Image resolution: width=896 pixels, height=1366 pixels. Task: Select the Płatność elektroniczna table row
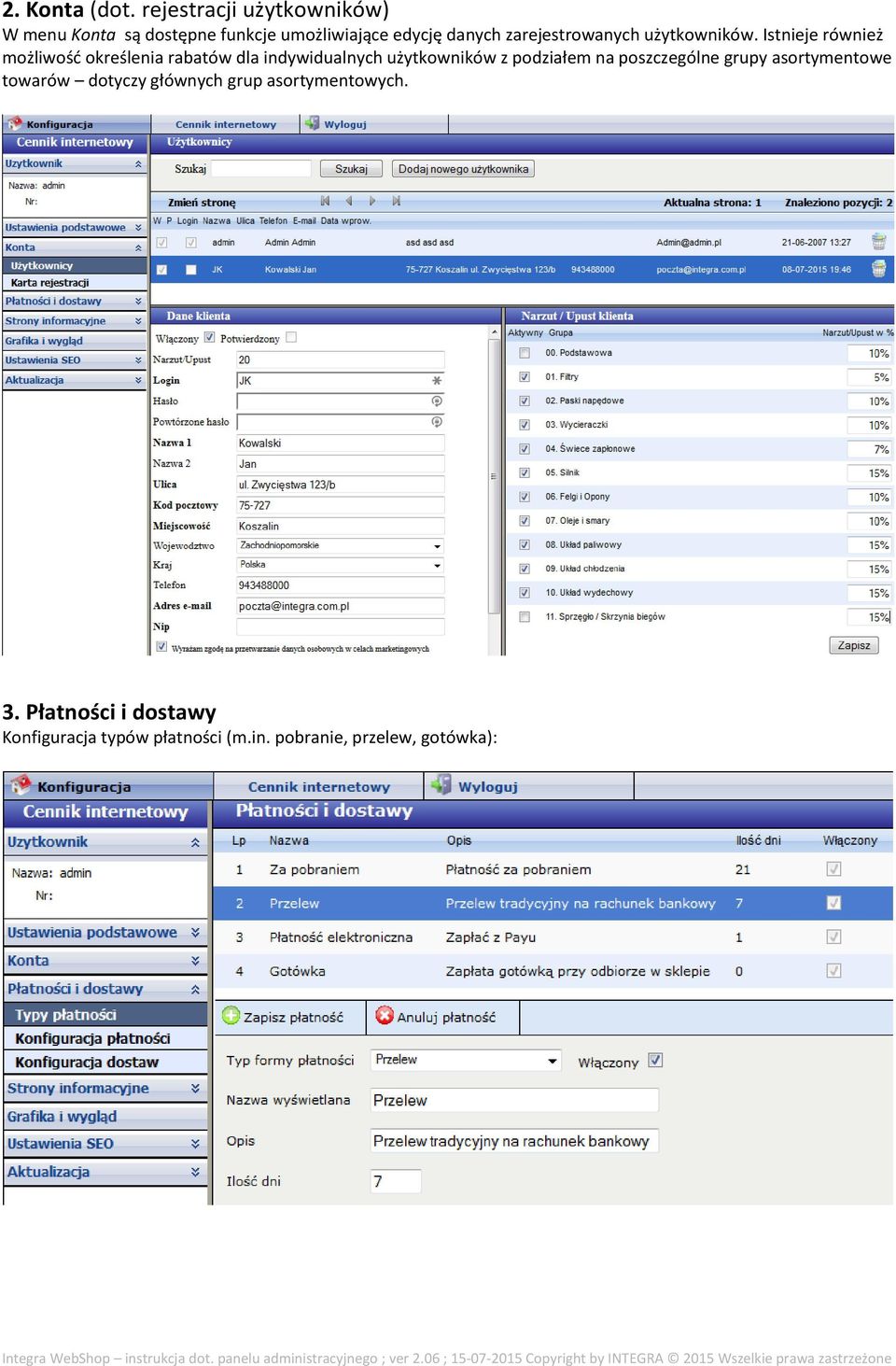click(x=553, y=937)
